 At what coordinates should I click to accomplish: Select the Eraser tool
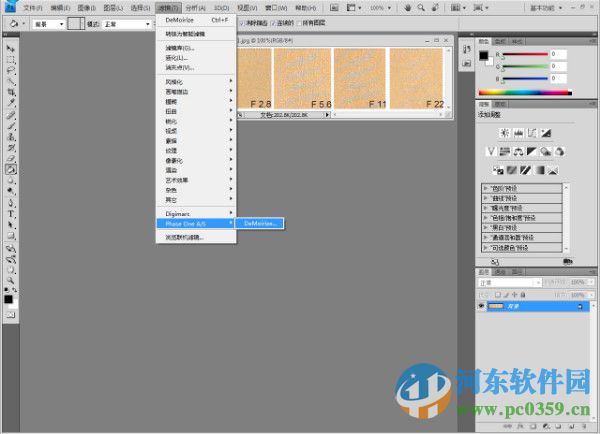(11, 158)
